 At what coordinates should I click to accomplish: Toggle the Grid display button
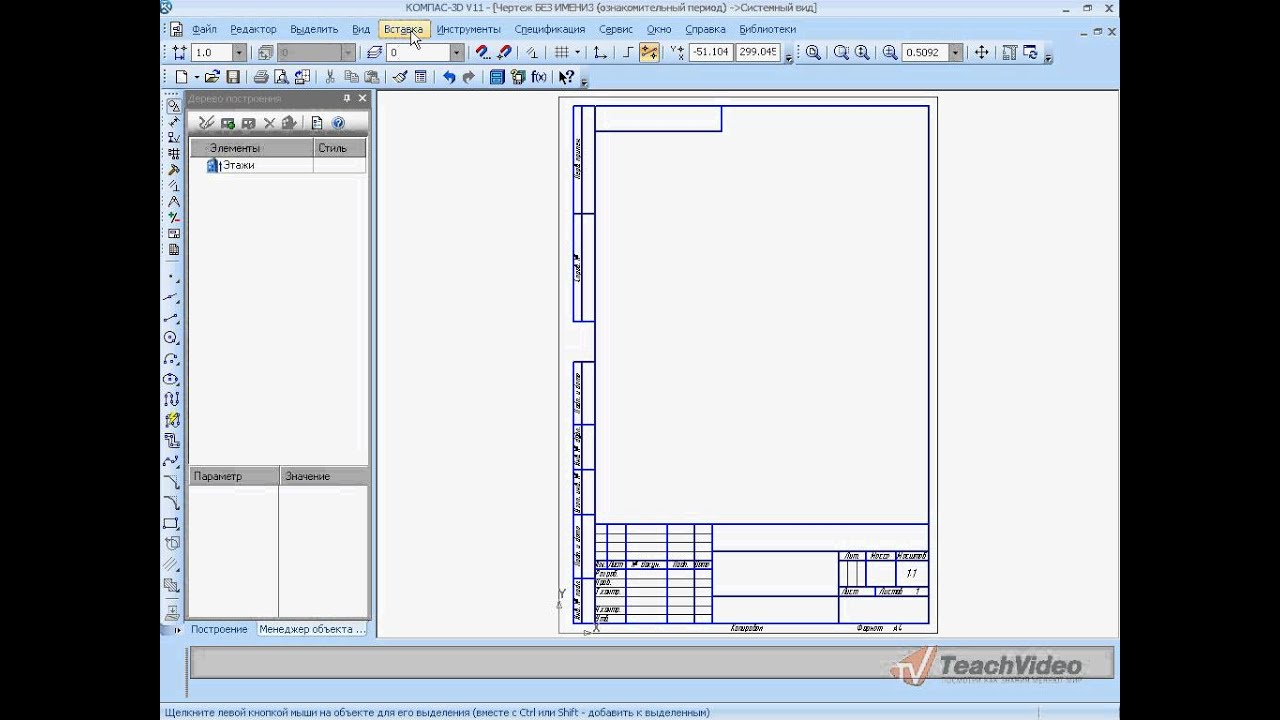[x=562, y=52]
